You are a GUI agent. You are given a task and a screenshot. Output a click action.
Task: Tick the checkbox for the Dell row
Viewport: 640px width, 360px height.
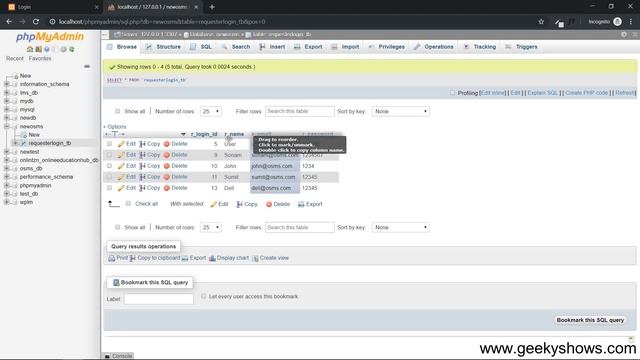pyautogui.click(x=109, y=188)
